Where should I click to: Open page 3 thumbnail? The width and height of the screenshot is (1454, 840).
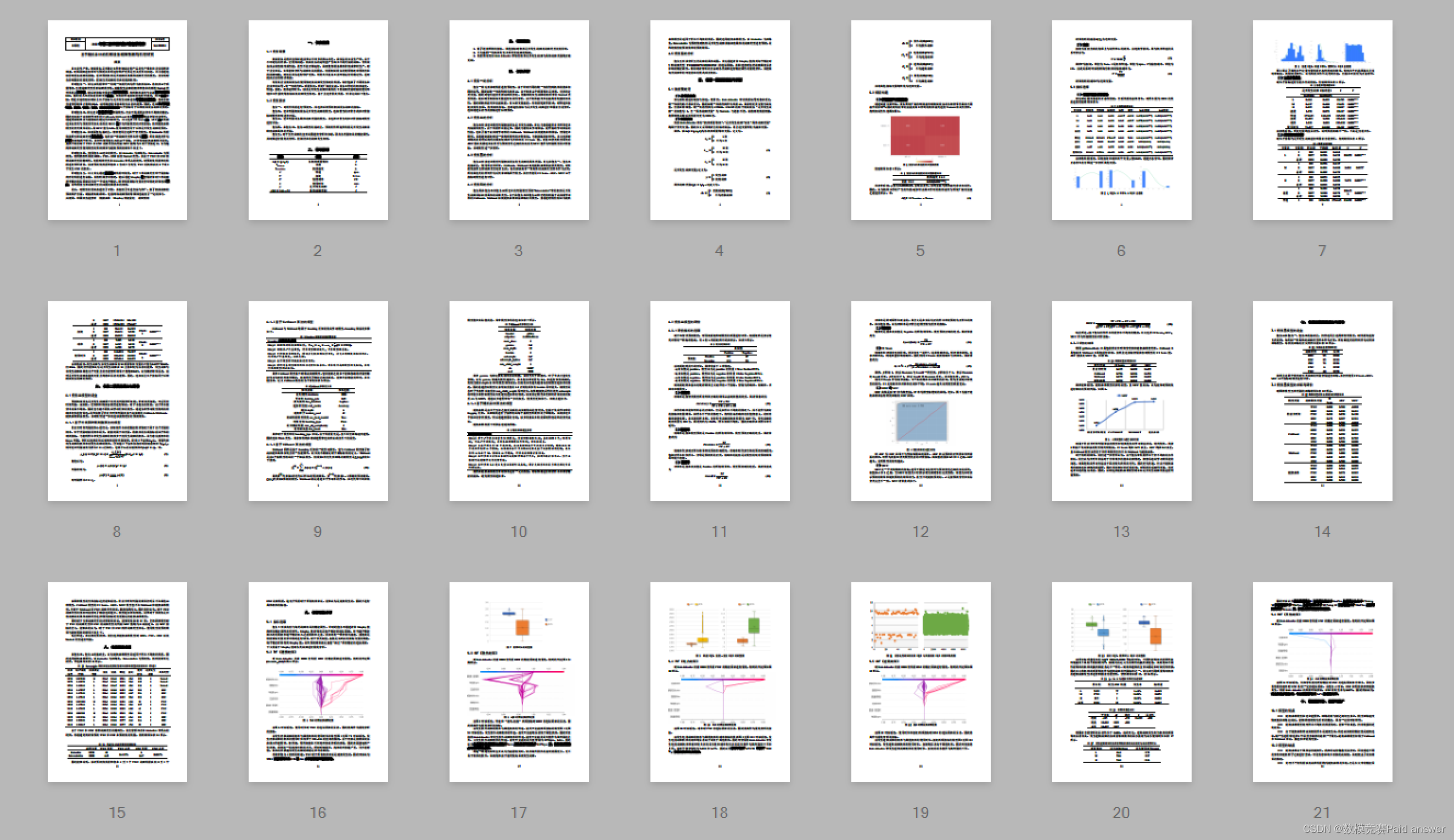tap(519, 120)
